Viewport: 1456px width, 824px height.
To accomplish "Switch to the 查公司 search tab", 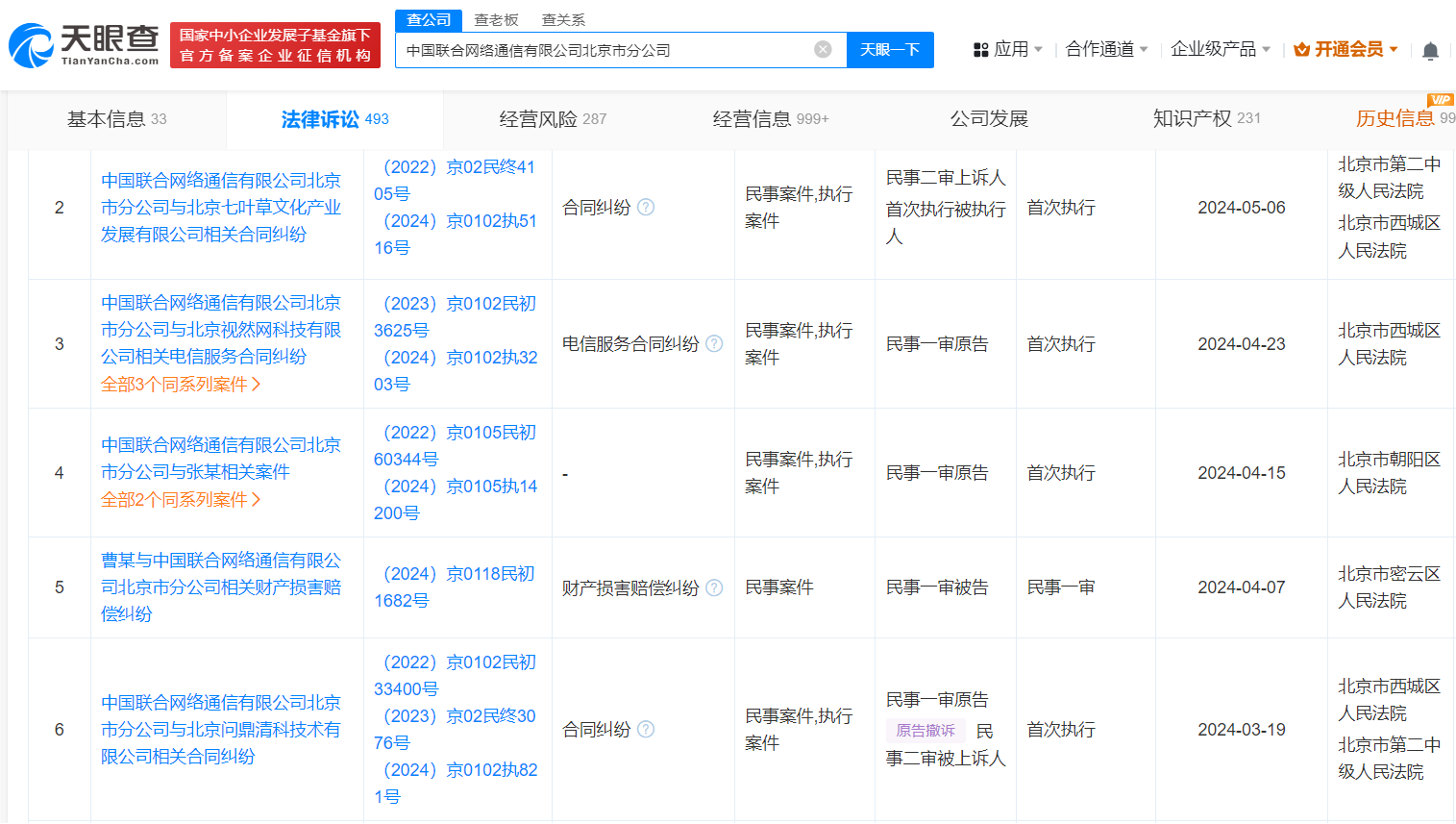I will 429,19.
